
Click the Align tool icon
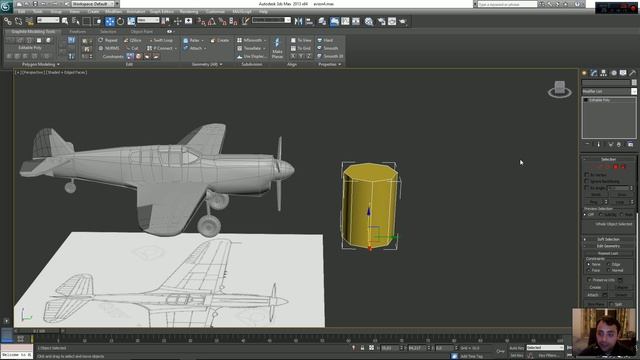(309, 21)
